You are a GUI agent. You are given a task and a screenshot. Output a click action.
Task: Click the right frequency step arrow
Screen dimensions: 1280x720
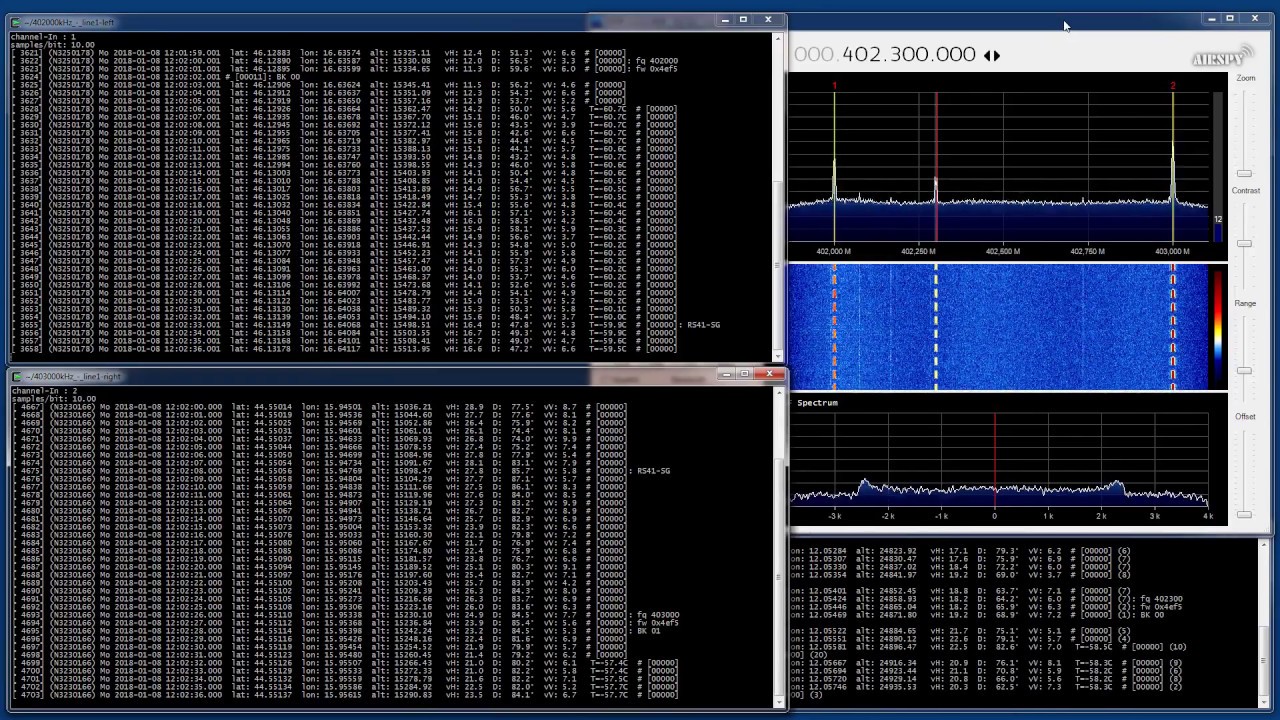point(996,56)
